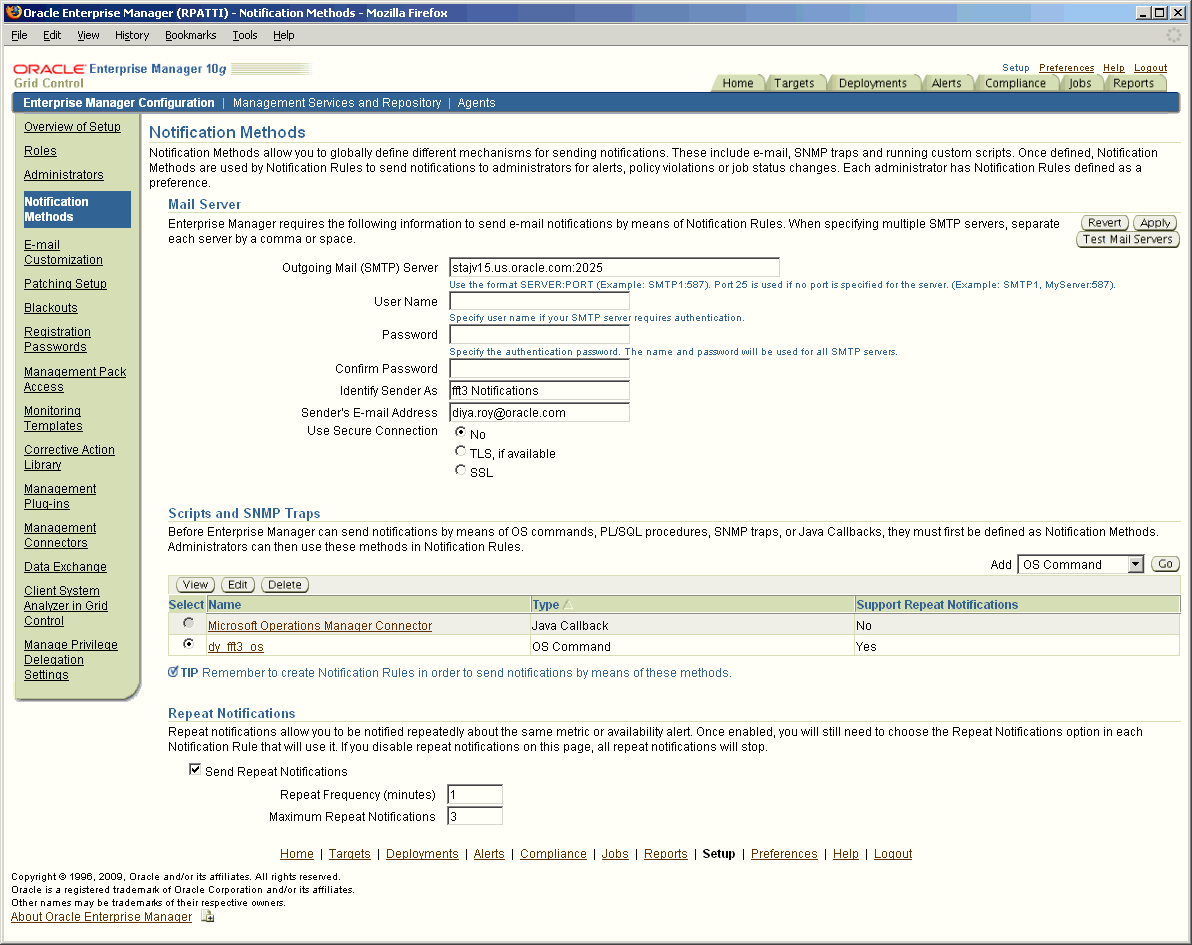Open the Microsoft Operations Manager Connector link
Screen dimensions: 1192x945
pos(320,626)
